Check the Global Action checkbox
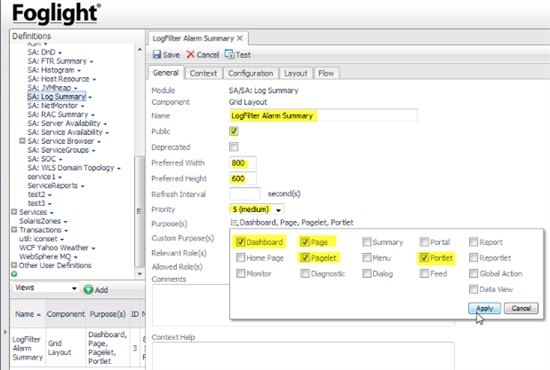Image resolution: width=550 pixels, height=370 pixels. 473,273
